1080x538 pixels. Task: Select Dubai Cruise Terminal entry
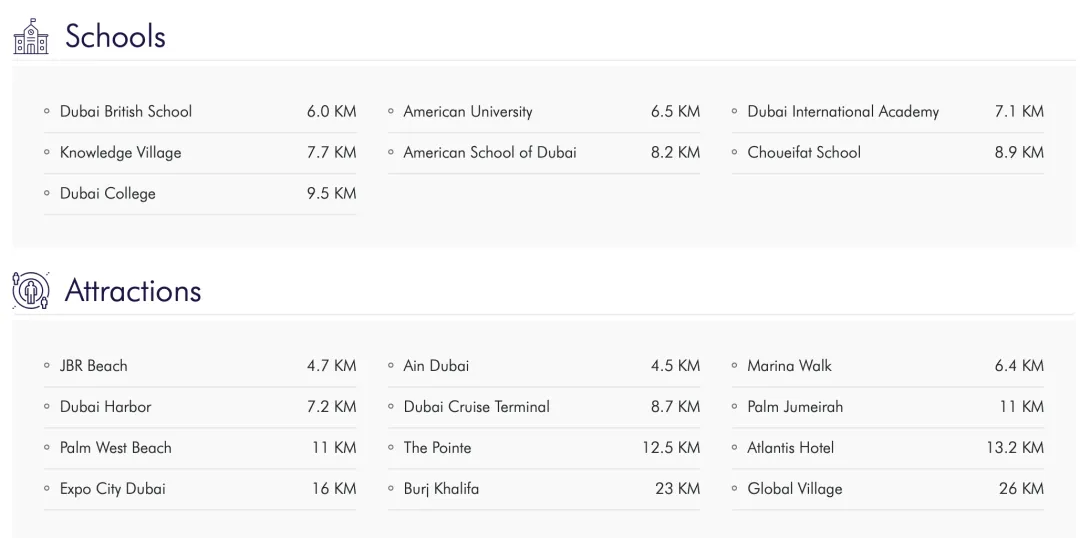tap(477, 407)
